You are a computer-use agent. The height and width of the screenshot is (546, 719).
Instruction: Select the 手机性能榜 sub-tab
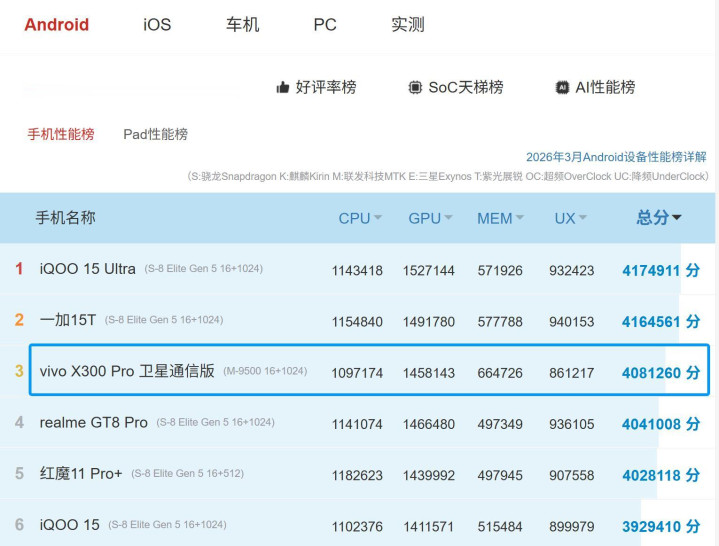tap(61, 134)
